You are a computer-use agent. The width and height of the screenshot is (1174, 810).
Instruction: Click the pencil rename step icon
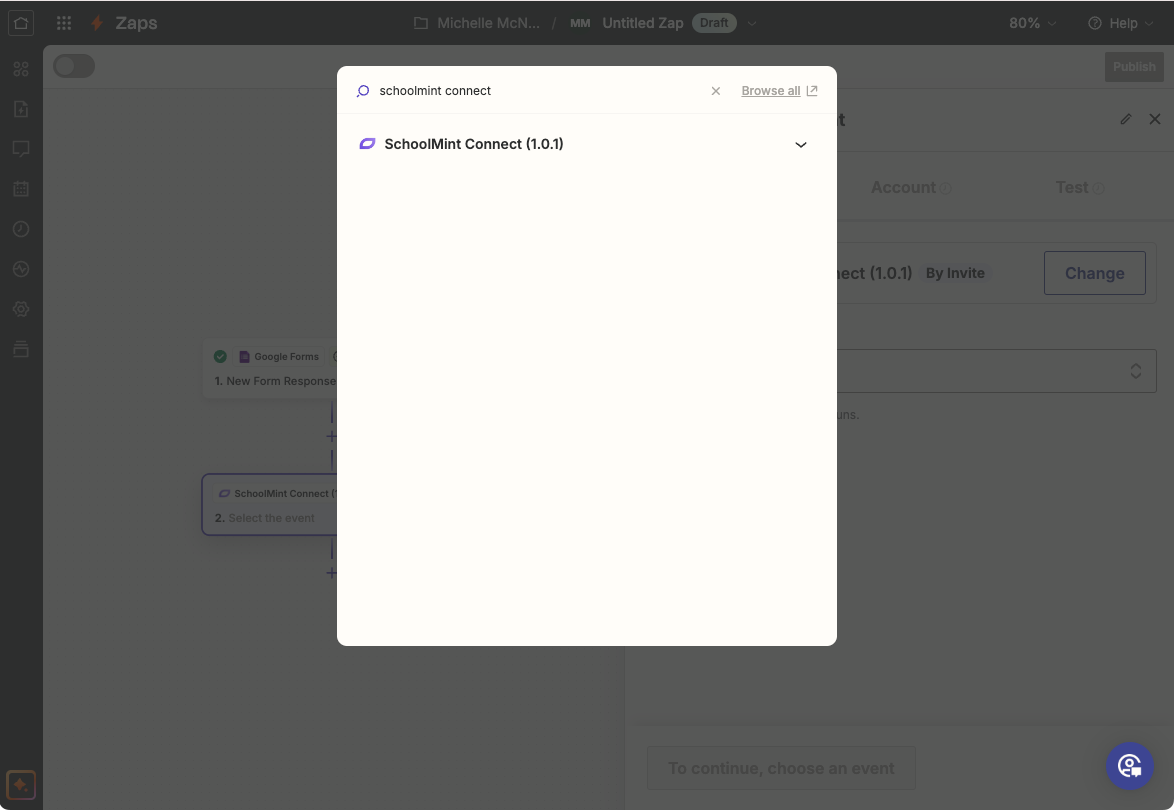click(1125, 119)
